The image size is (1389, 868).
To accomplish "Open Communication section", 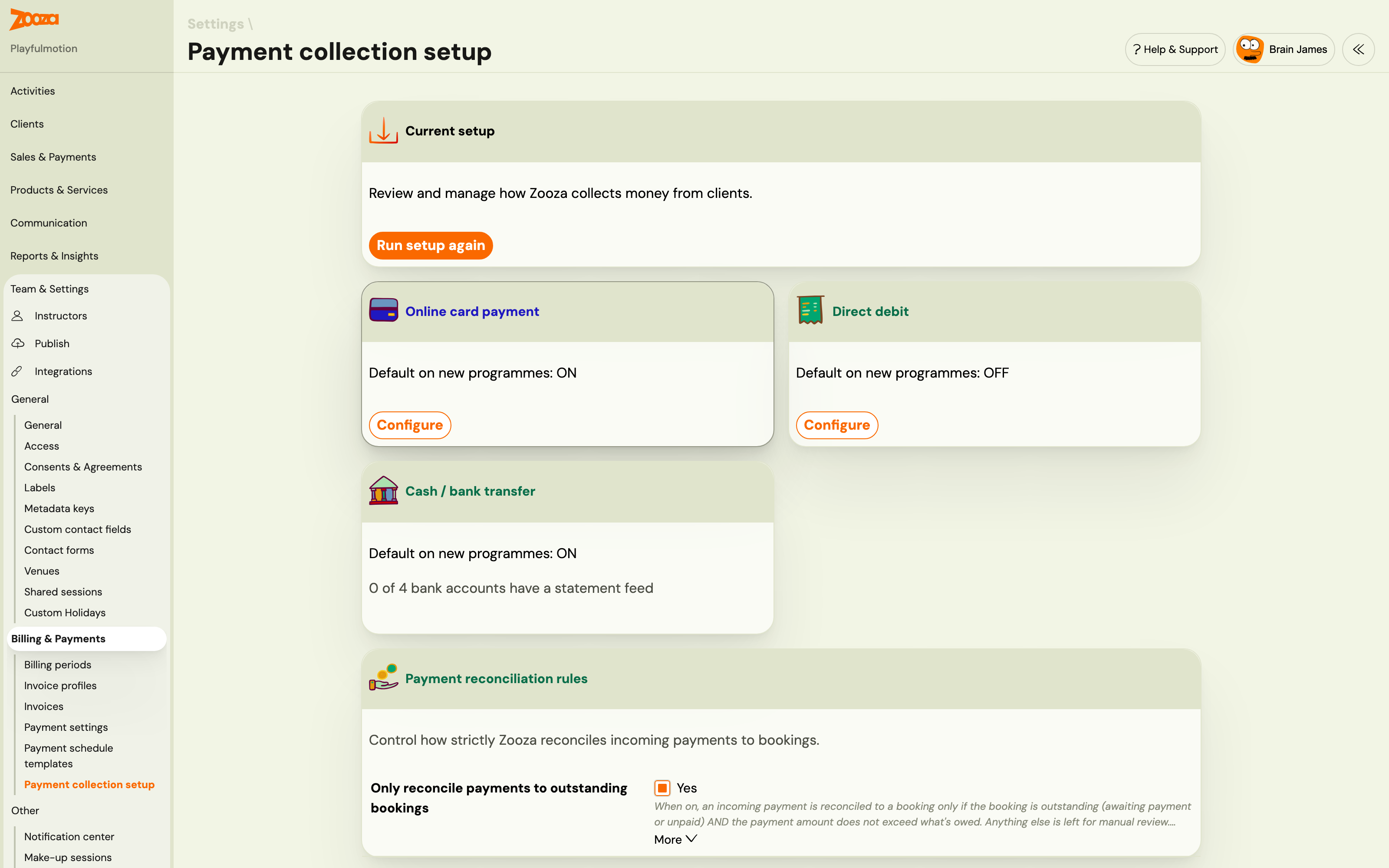I will point(49,223).
